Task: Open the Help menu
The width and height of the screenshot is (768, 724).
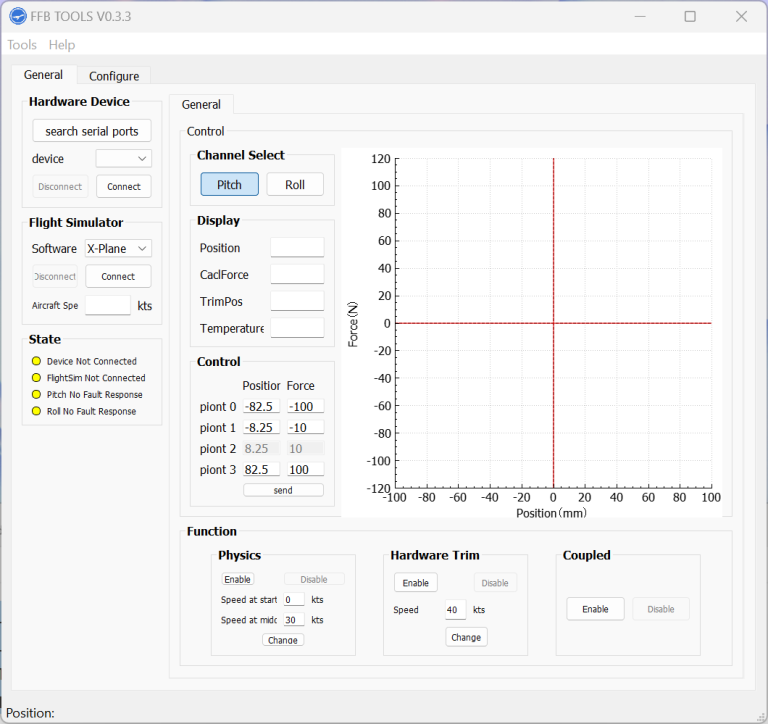Action: [62, 45]
